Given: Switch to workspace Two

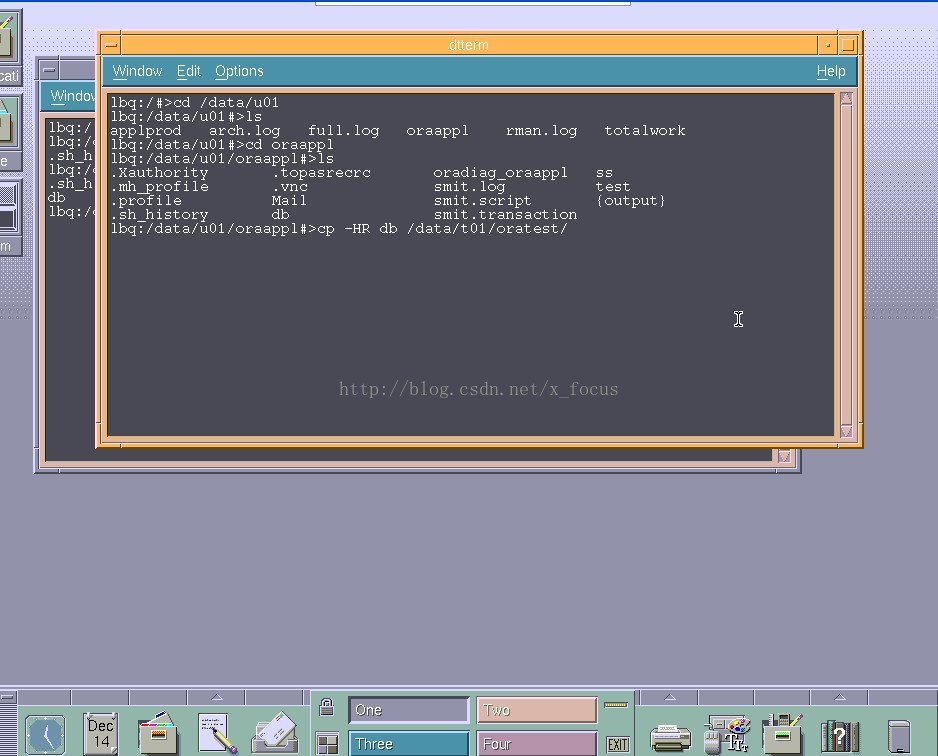Looking at the screenshot, I should click(x=537, y=710).
